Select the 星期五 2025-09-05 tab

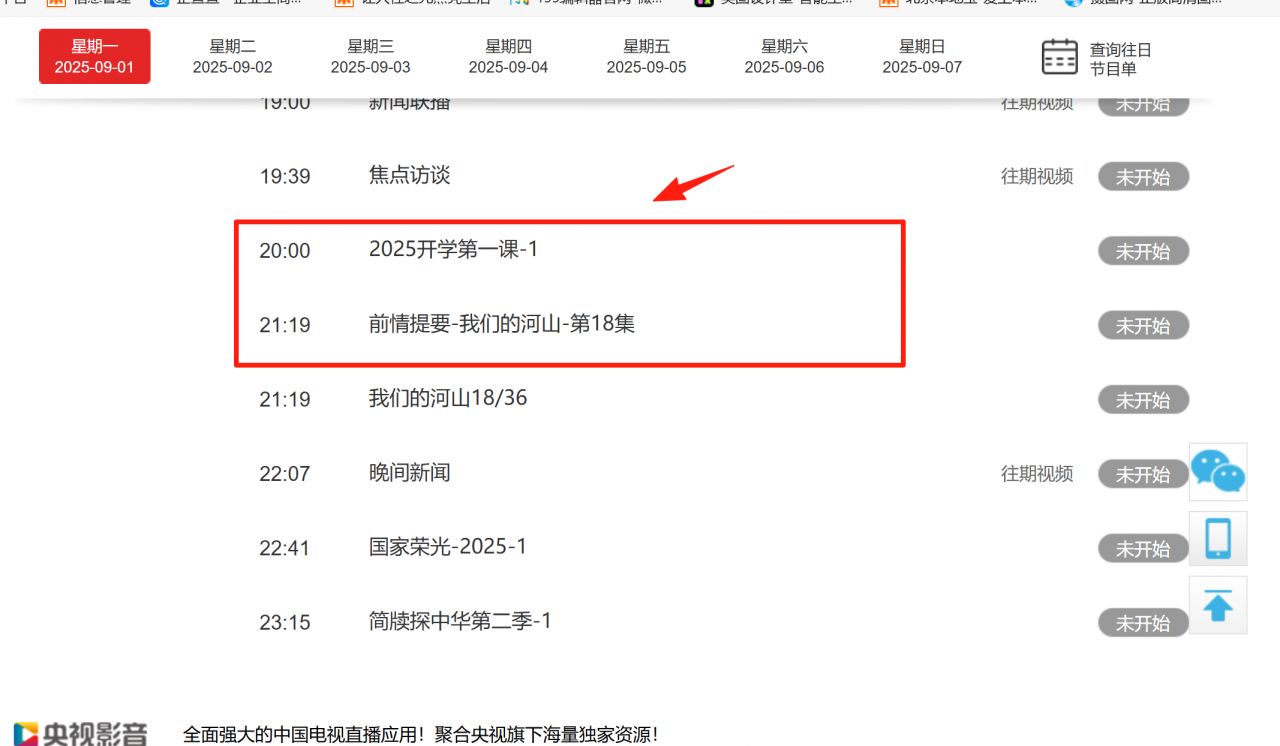click(x=646, y=57)
